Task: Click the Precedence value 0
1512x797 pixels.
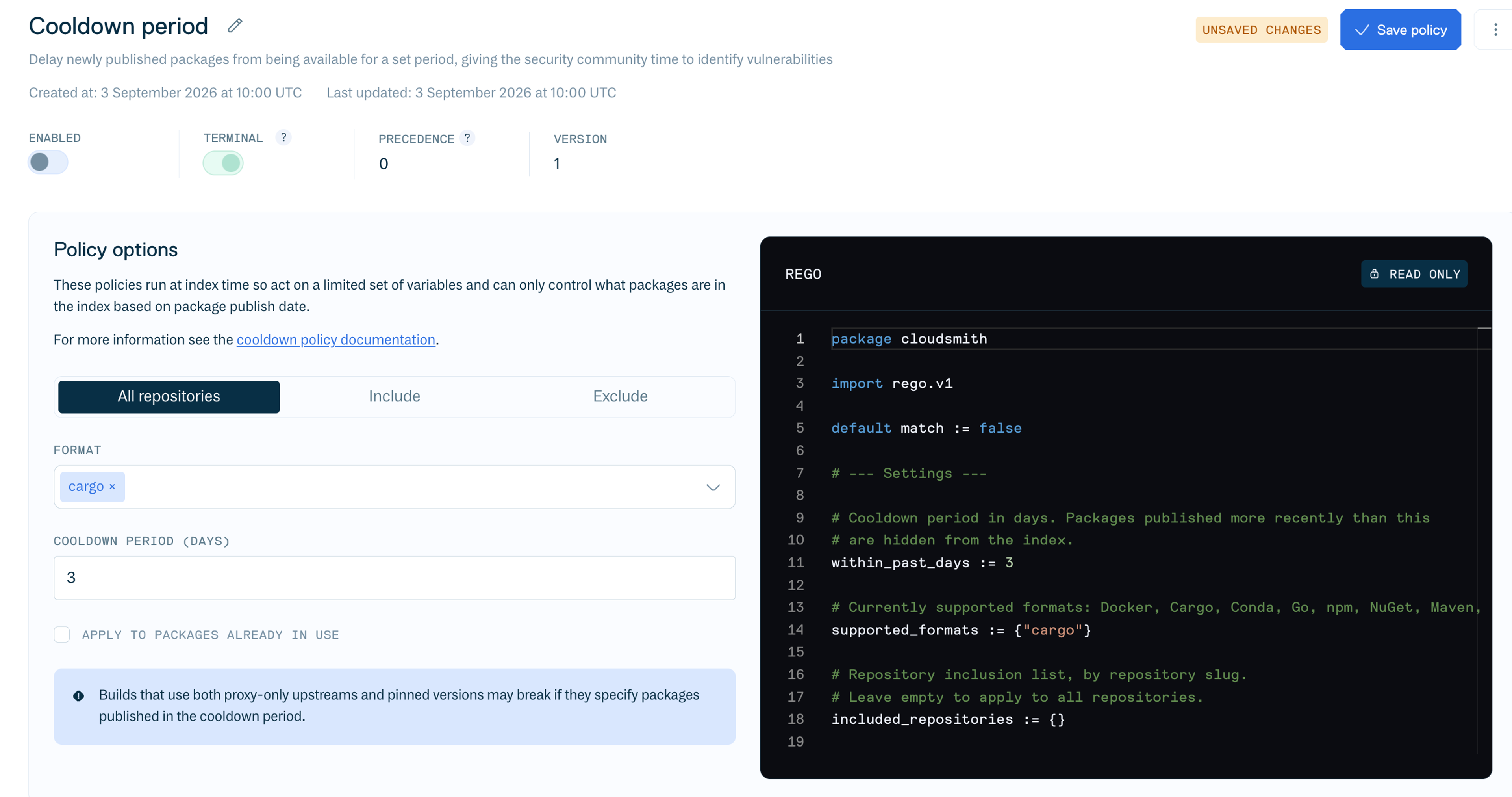Action: click(383, 164)
